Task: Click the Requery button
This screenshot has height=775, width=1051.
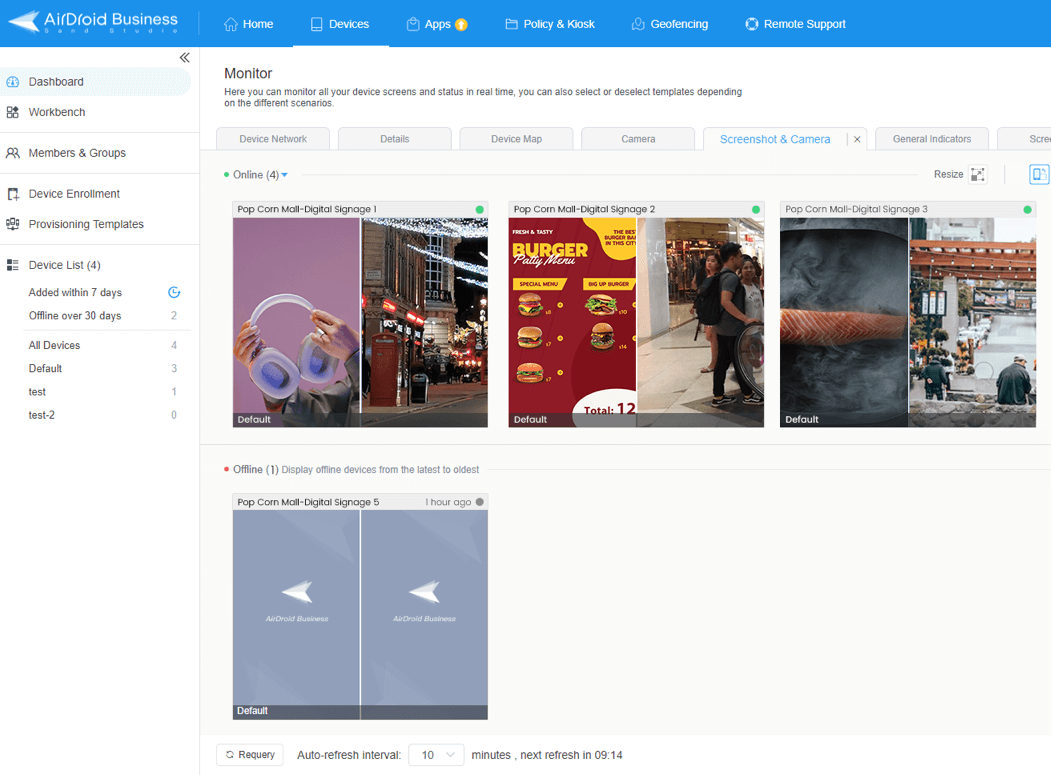Action: point(250,755)
